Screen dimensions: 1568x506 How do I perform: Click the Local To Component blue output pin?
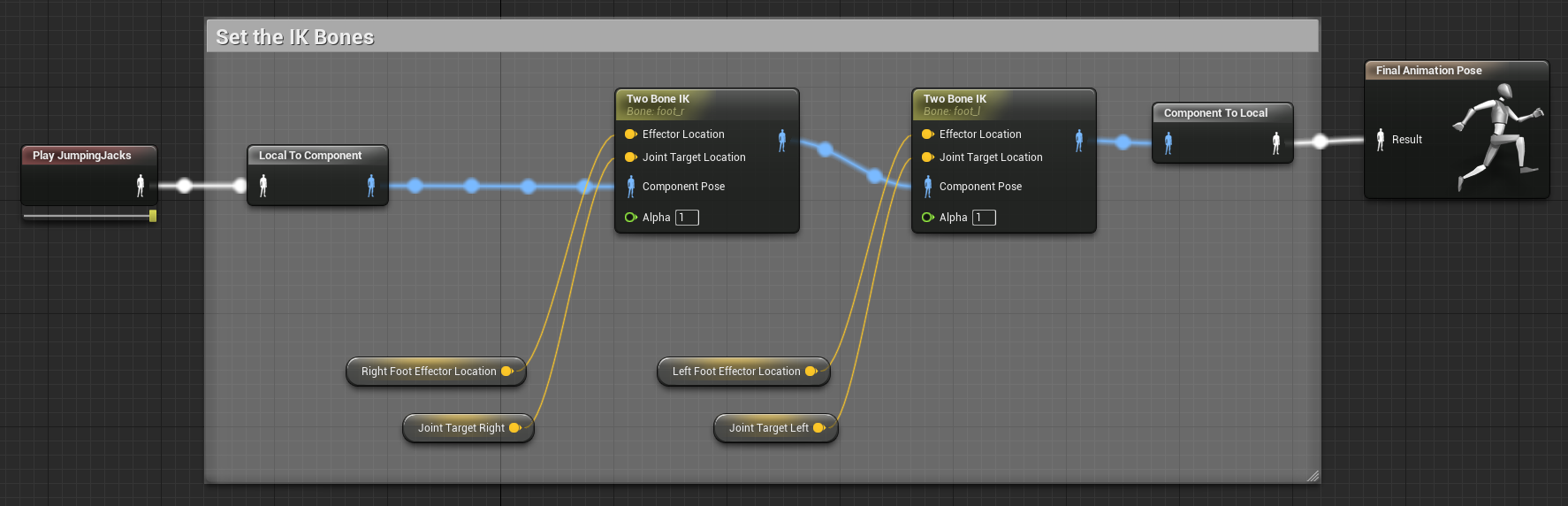[x=371, y=185]
